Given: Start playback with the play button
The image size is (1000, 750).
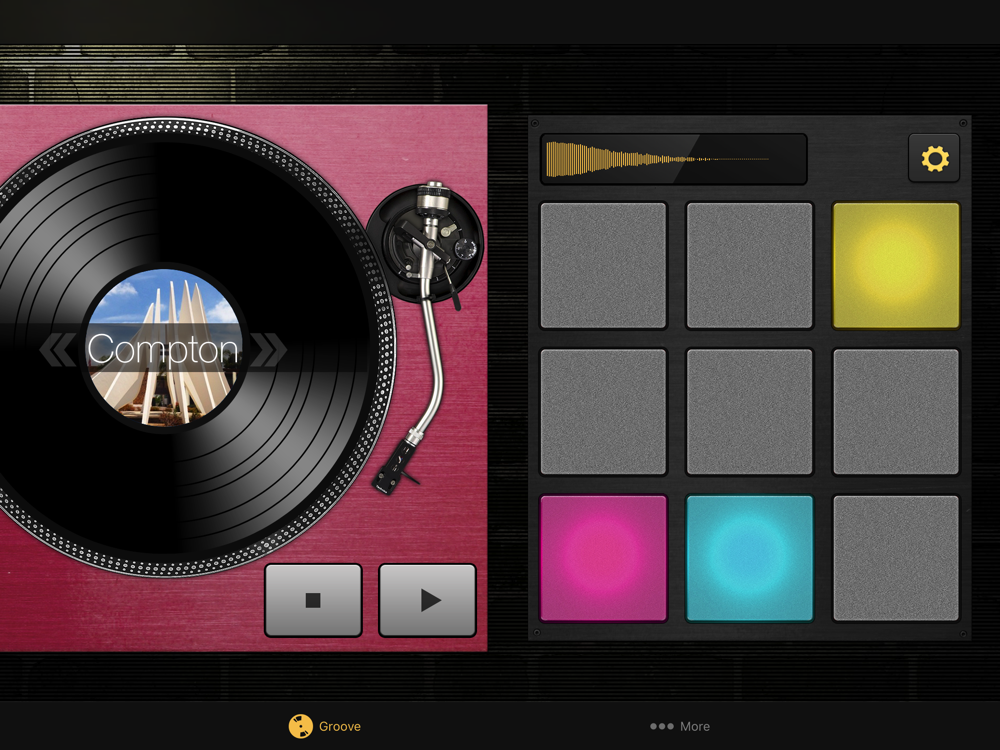Looking at the screenshot, I should 427,600.
